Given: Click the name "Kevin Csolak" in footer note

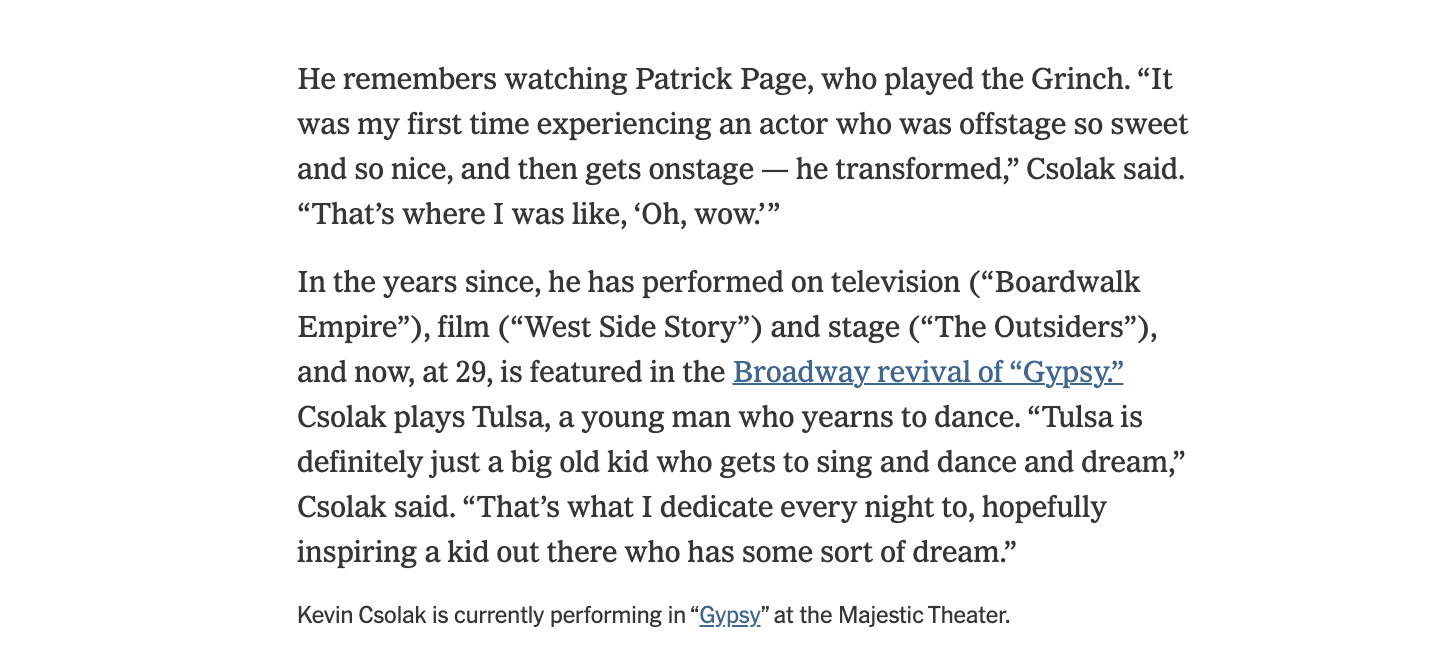Looking at the screenshot, I should [x=362, y=615].
